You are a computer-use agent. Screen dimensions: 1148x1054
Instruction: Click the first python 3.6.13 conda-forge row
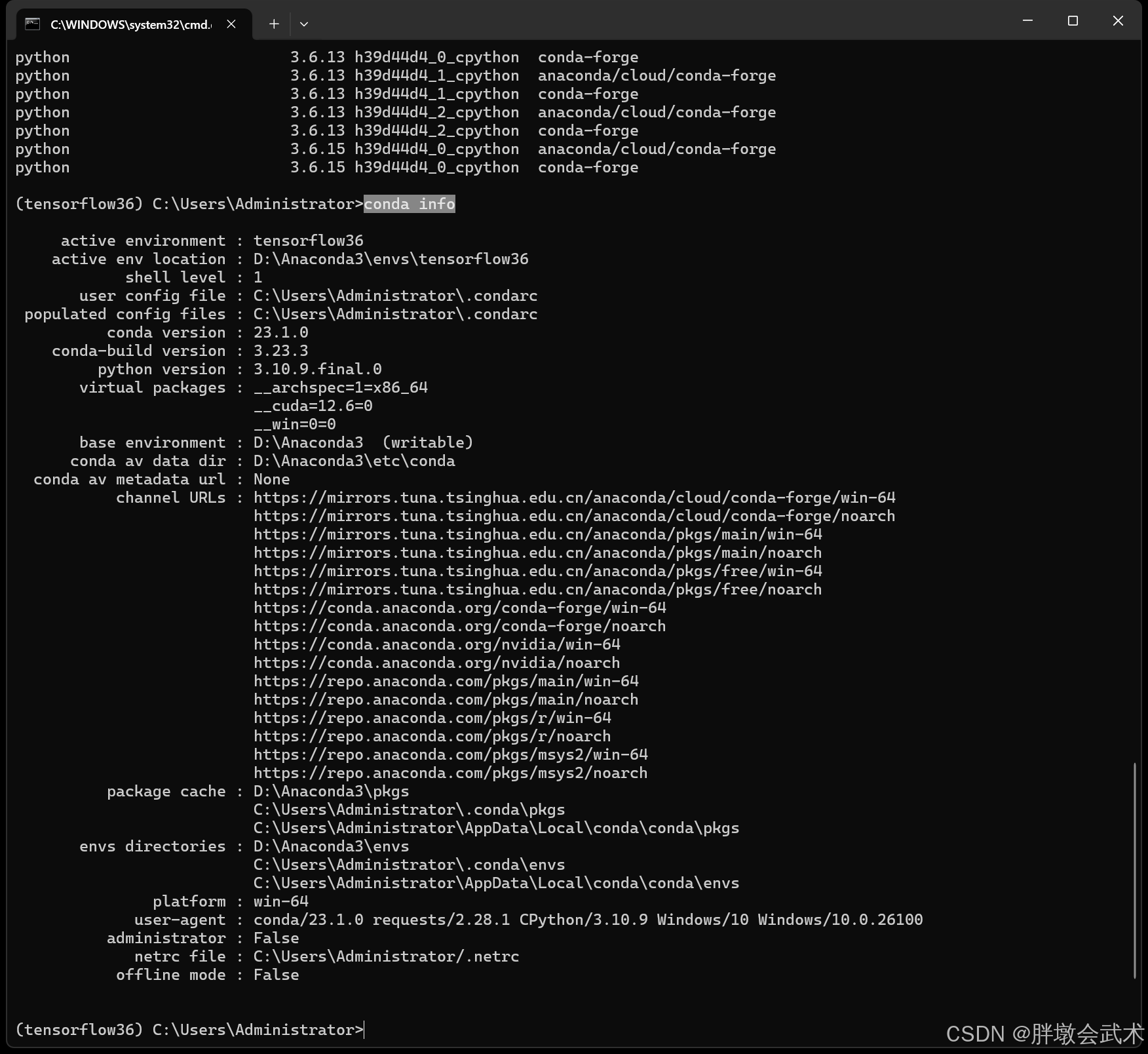tap(327, 57)
